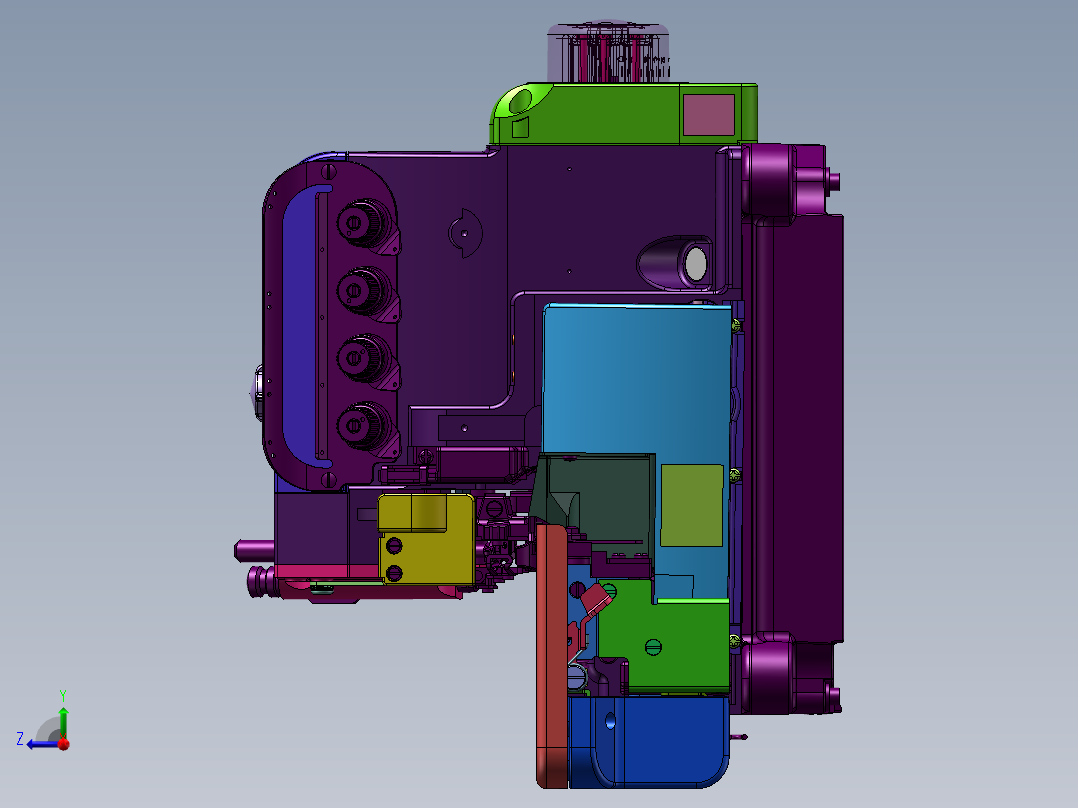This screenshot has width=1078, height=808.
Task: Select the tall red vertical plate
Action: click(x=552, y=655)
